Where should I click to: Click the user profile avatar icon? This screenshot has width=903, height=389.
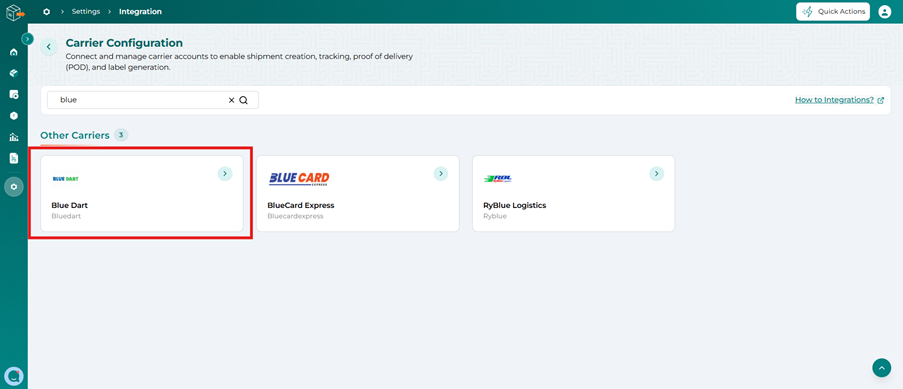click(885, 12)
